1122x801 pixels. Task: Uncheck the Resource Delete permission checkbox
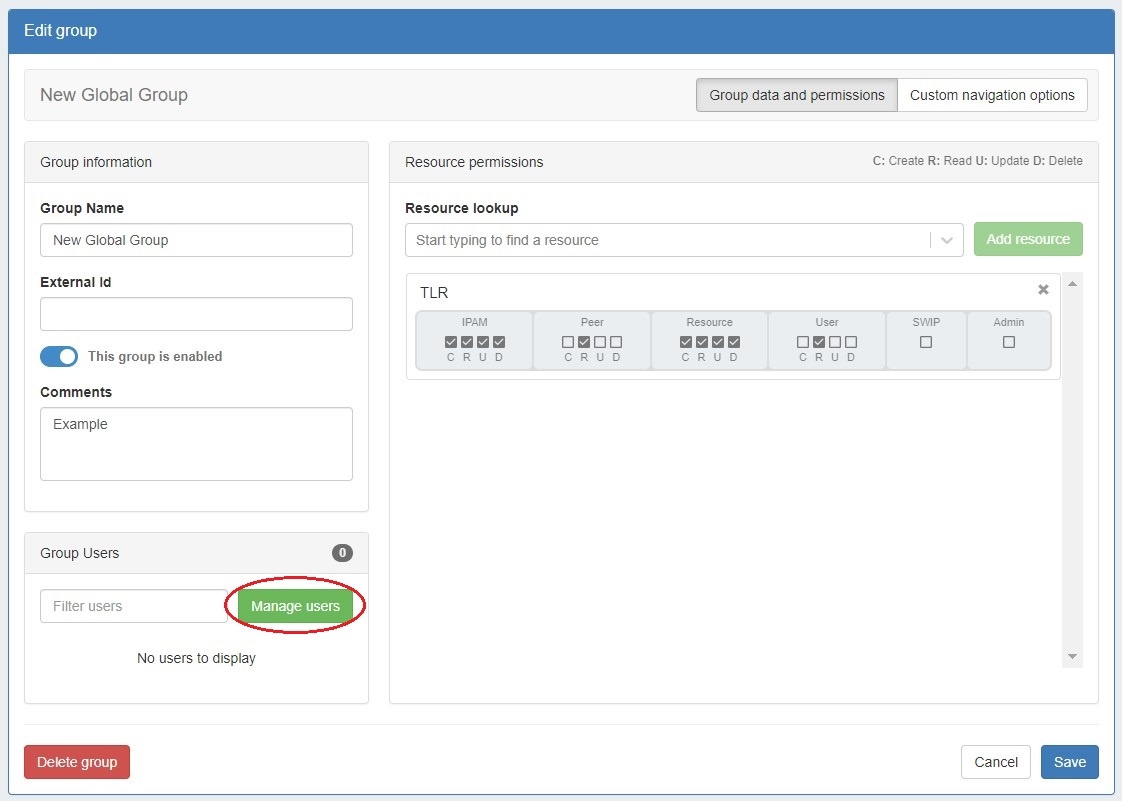(734, 342)
